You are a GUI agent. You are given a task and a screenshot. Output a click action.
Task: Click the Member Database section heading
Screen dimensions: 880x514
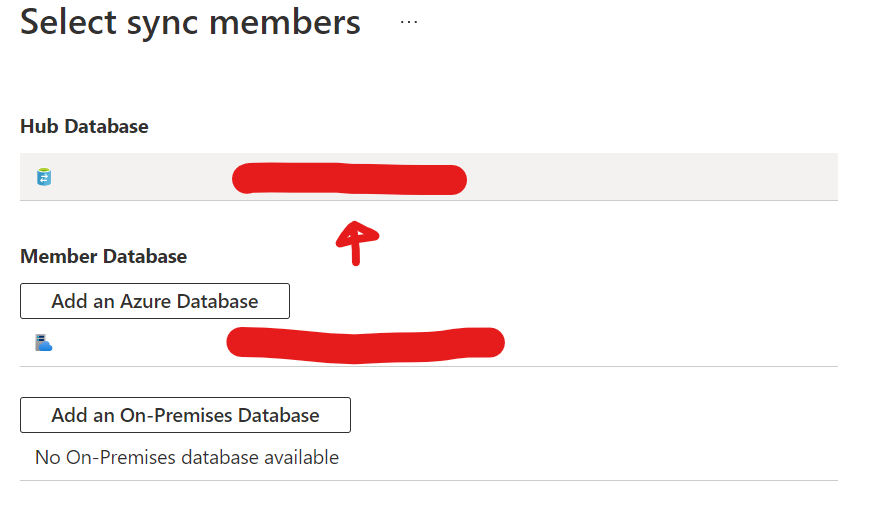pyautogui.click(x=103, y=256)
